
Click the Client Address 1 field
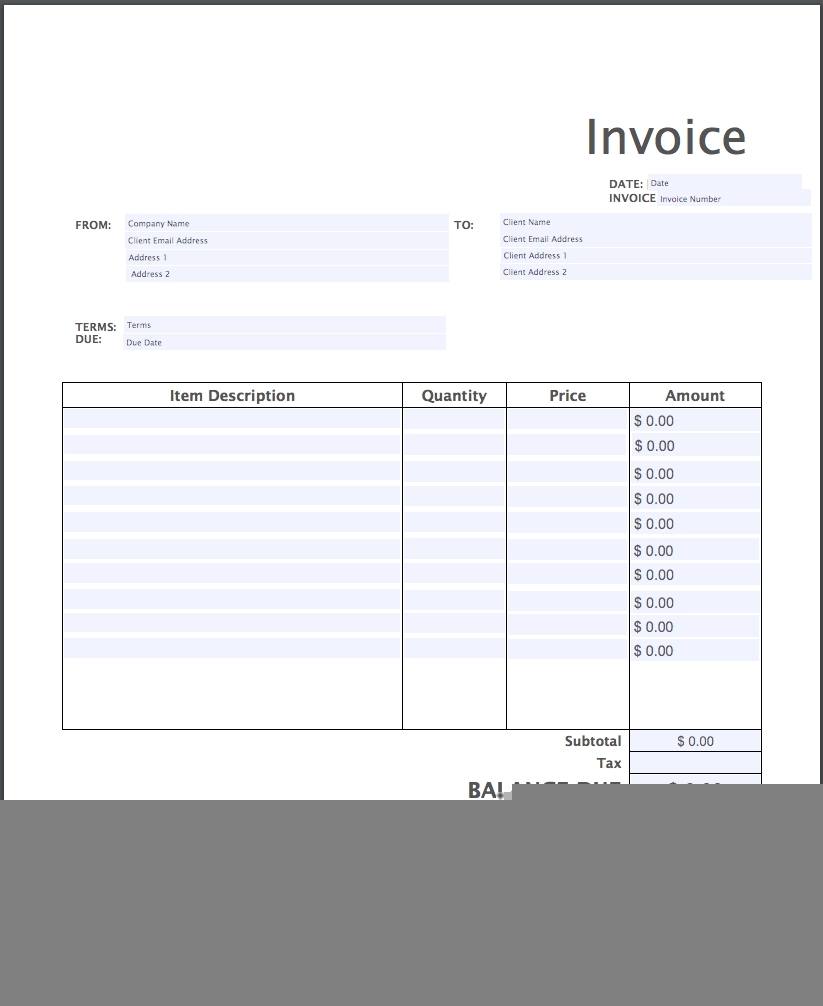(x=655, y=256)
